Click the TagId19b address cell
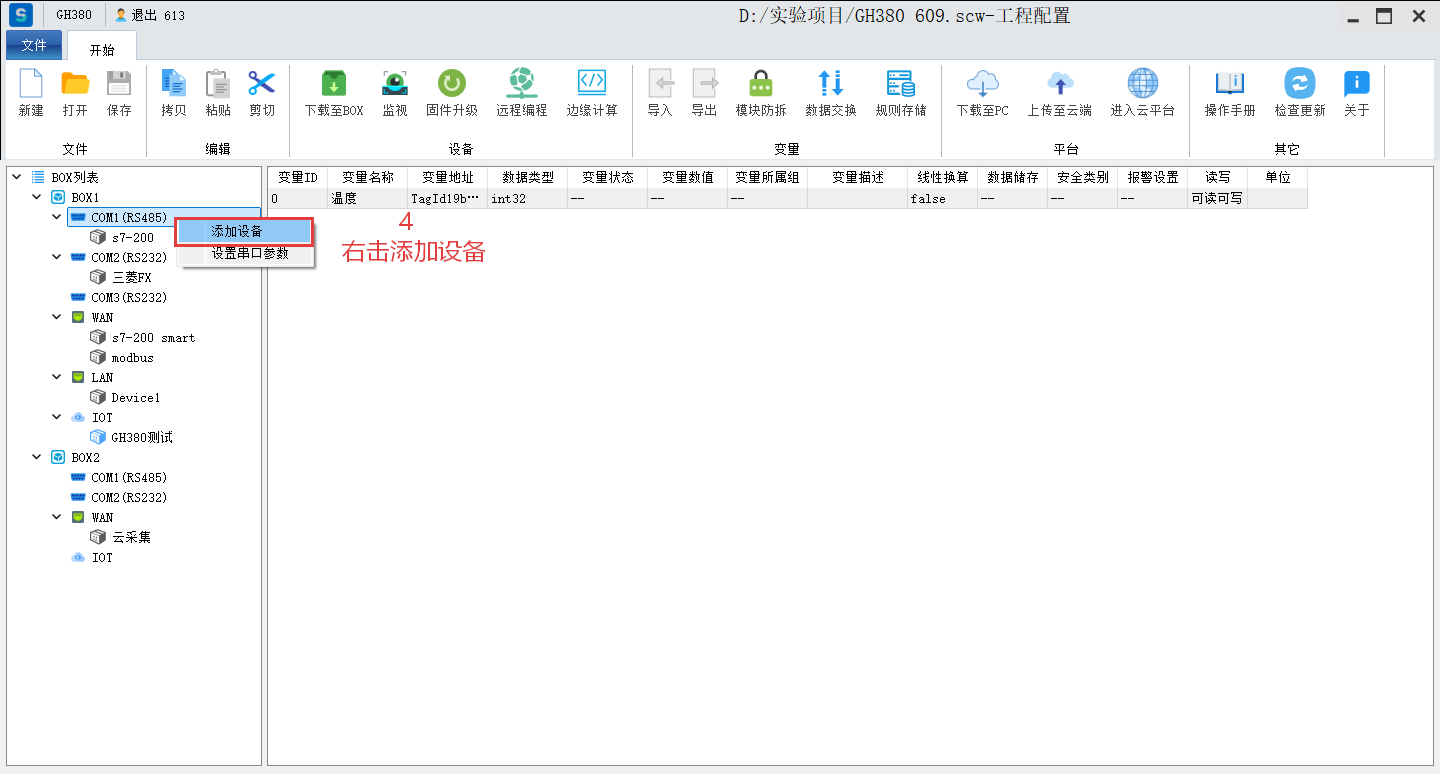1440x774 pixels. click(x=448, y=198)
